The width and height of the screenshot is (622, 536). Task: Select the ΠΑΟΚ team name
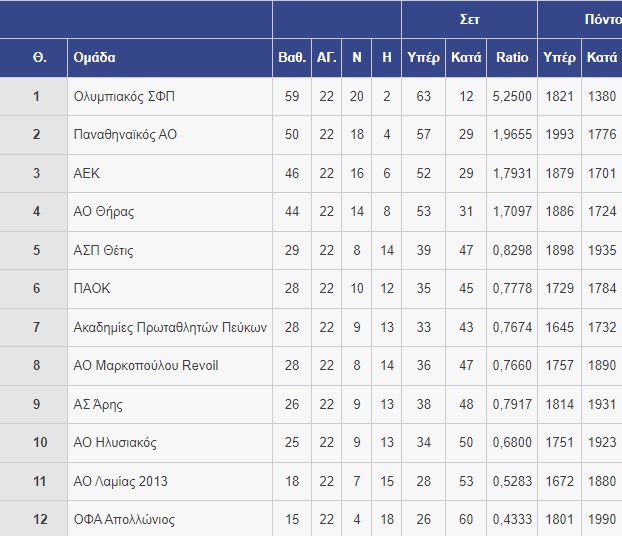click(x=92, y=288)
